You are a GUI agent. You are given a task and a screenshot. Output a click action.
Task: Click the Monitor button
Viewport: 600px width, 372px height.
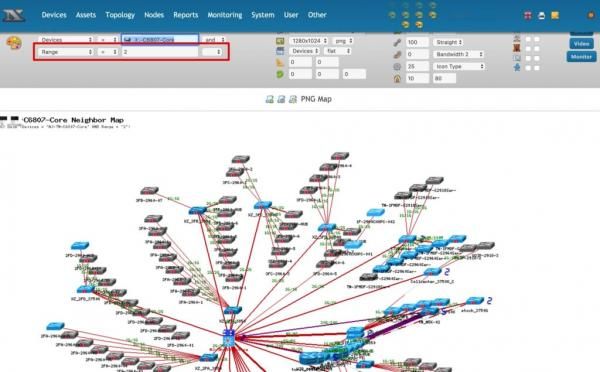click(x=581, y=57)
